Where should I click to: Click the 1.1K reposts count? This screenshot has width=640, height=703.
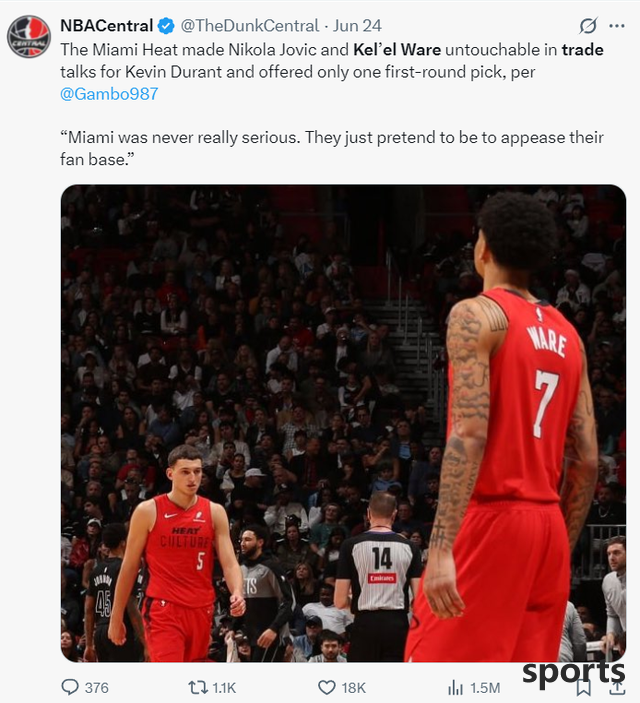tap(224, 688)
